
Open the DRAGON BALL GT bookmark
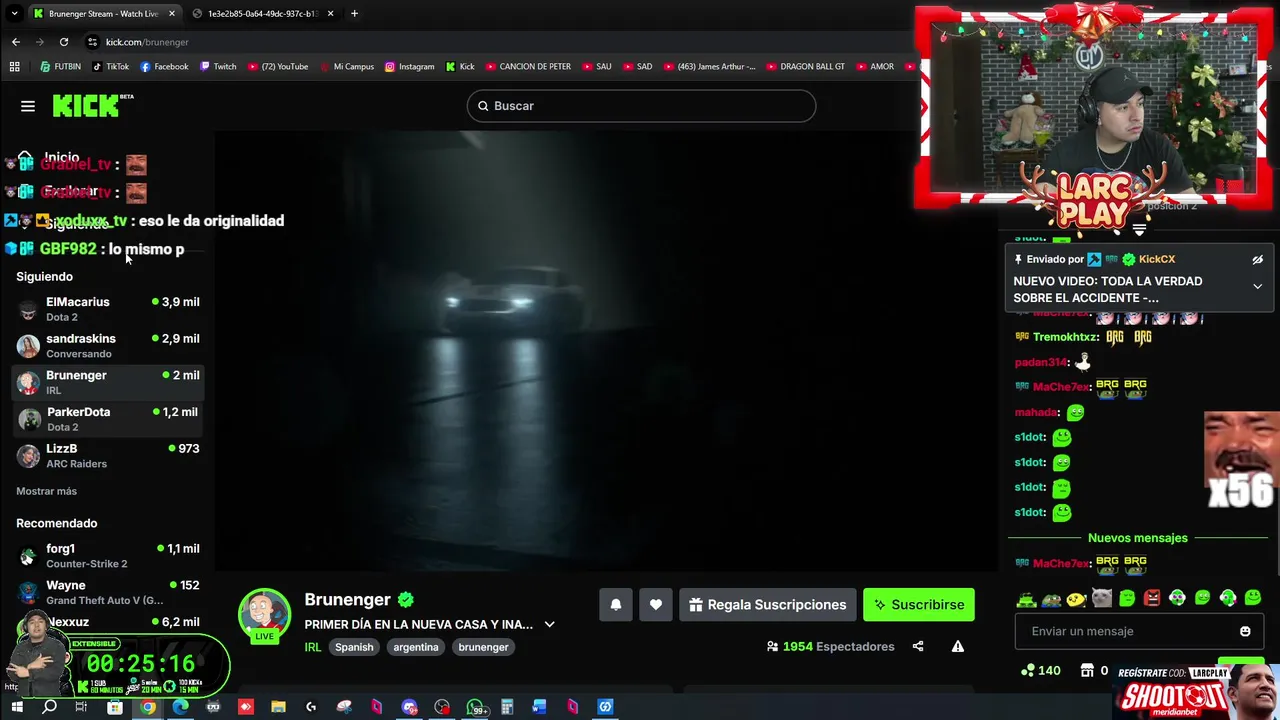[805, 67]
